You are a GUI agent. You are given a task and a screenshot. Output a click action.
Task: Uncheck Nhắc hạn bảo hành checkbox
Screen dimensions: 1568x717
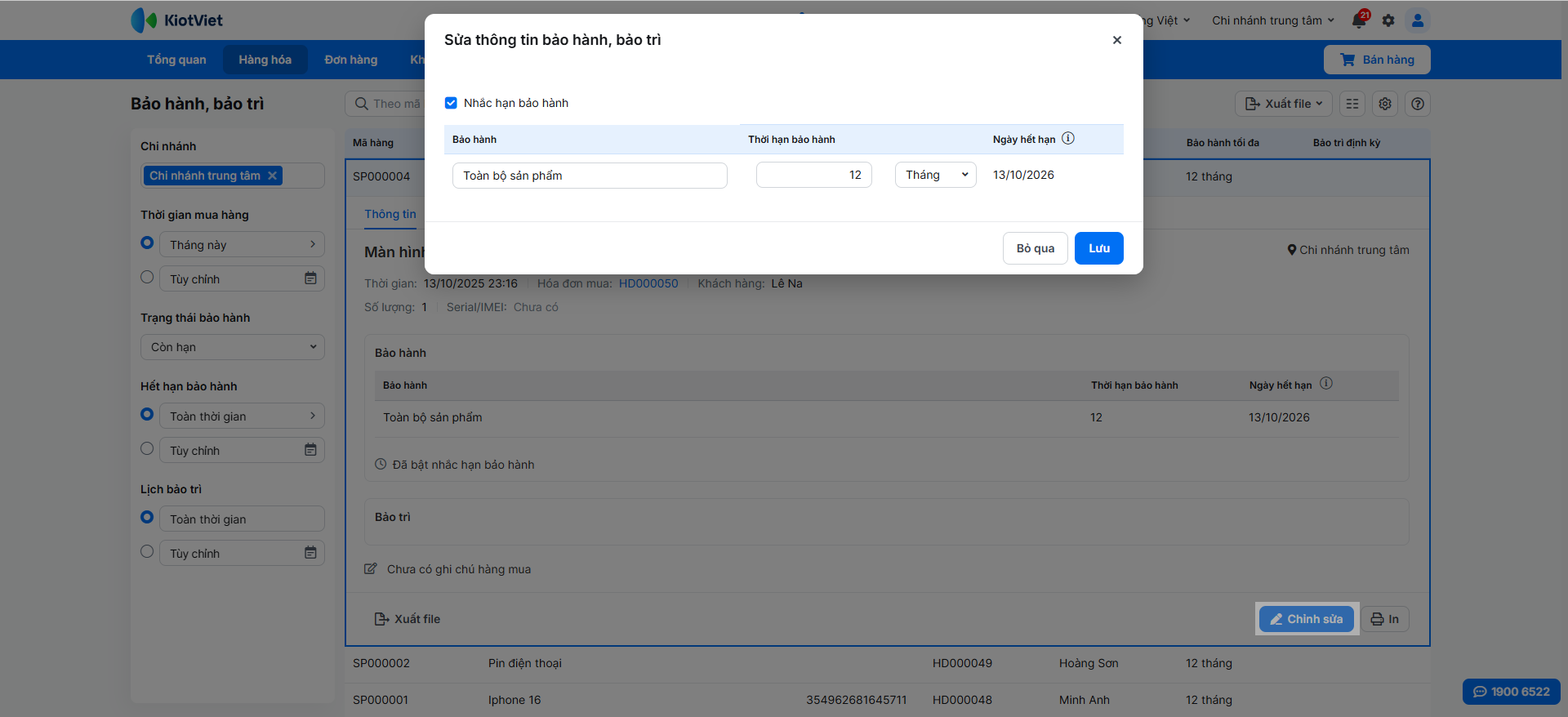[451, 103]
